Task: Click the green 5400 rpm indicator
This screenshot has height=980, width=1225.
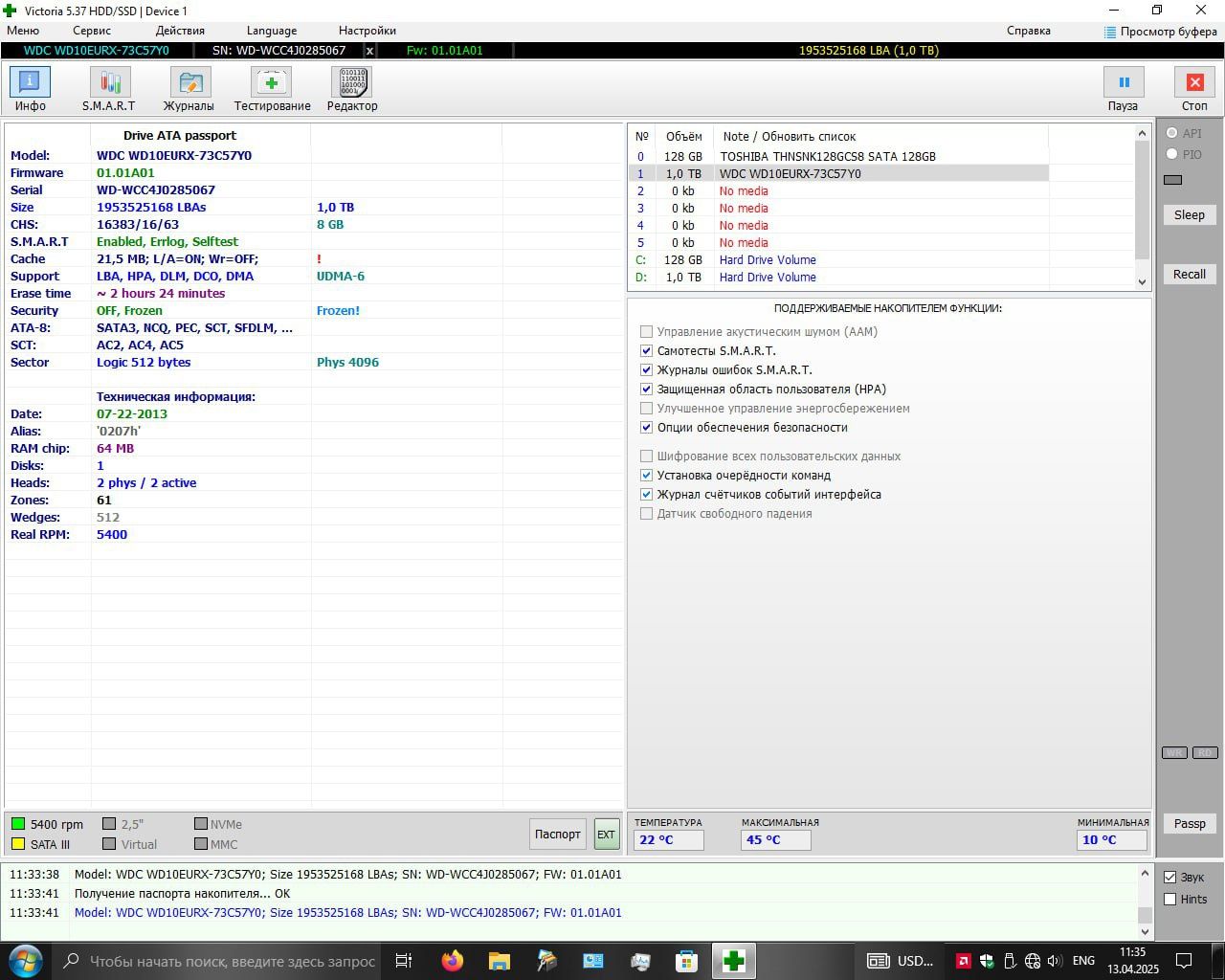Action: [x=18, y=824]
